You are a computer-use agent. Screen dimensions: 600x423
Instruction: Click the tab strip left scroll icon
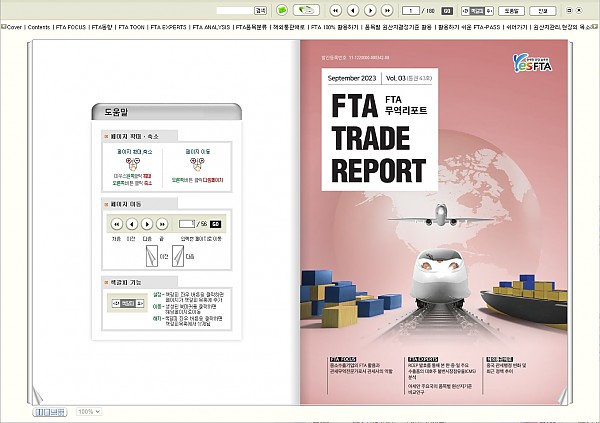[3, 27]
